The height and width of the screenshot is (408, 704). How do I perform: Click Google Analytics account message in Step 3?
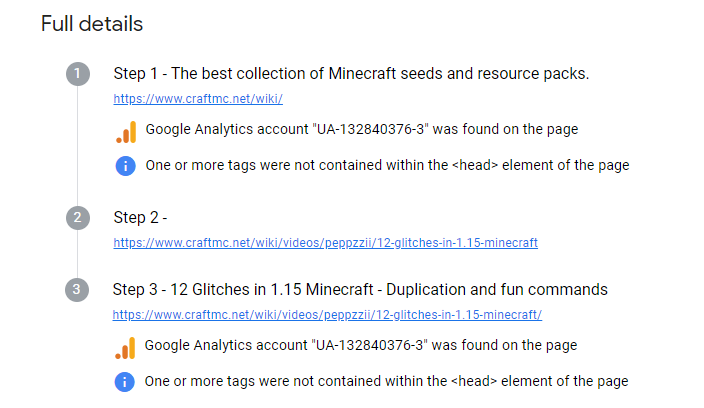(x=361, y=345)
